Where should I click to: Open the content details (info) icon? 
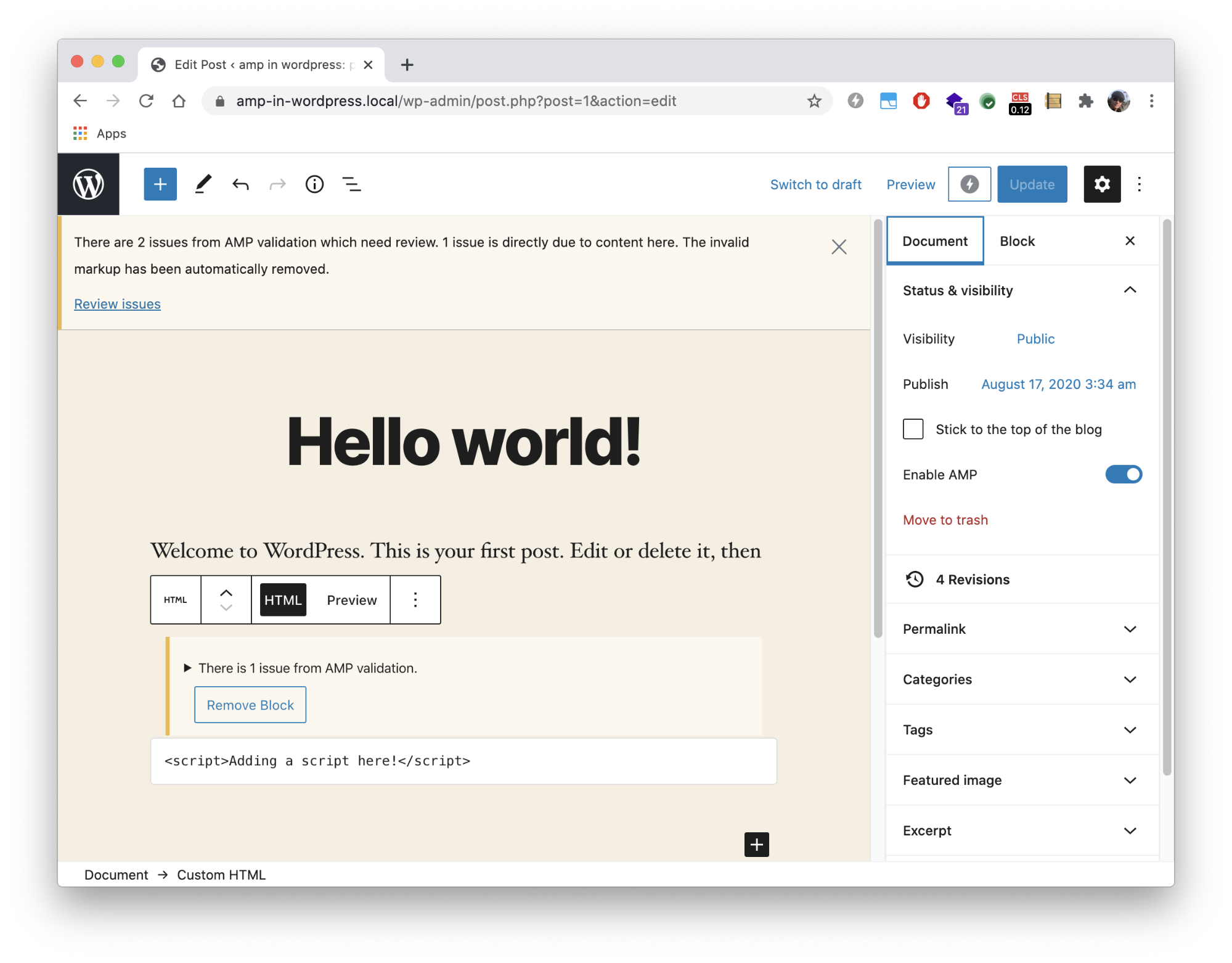click(x=314, y=184)
